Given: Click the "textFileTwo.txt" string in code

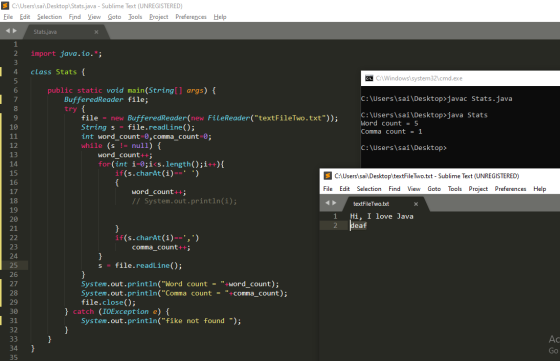Looking at the screenshot, I should pos(290,118).
